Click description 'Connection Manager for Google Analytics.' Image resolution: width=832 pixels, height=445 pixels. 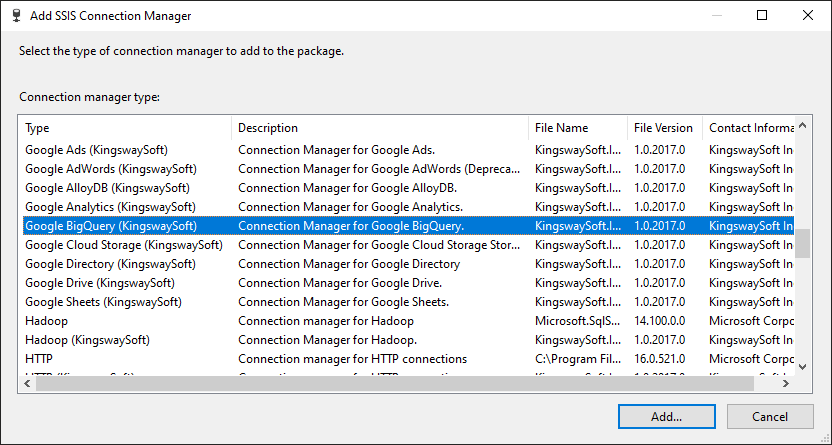[350, 207]
